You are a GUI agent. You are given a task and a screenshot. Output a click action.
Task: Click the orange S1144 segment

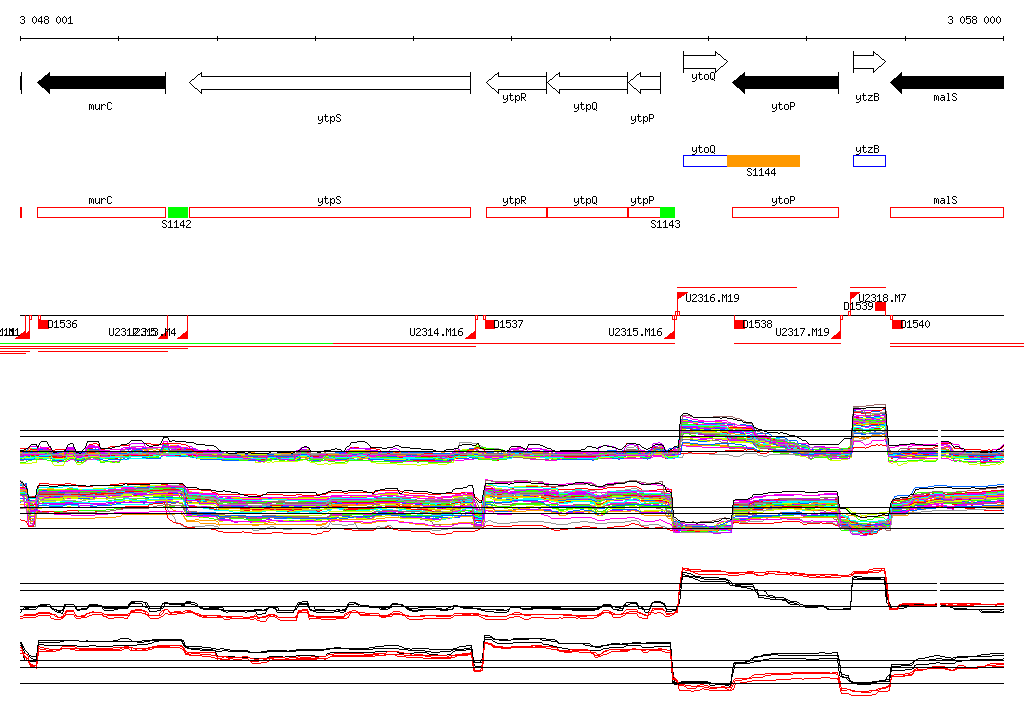(763, 161)
